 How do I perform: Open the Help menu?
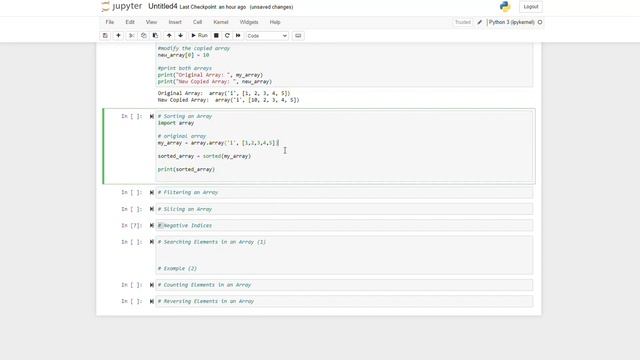pyautogui.click(x=275, y=22)
